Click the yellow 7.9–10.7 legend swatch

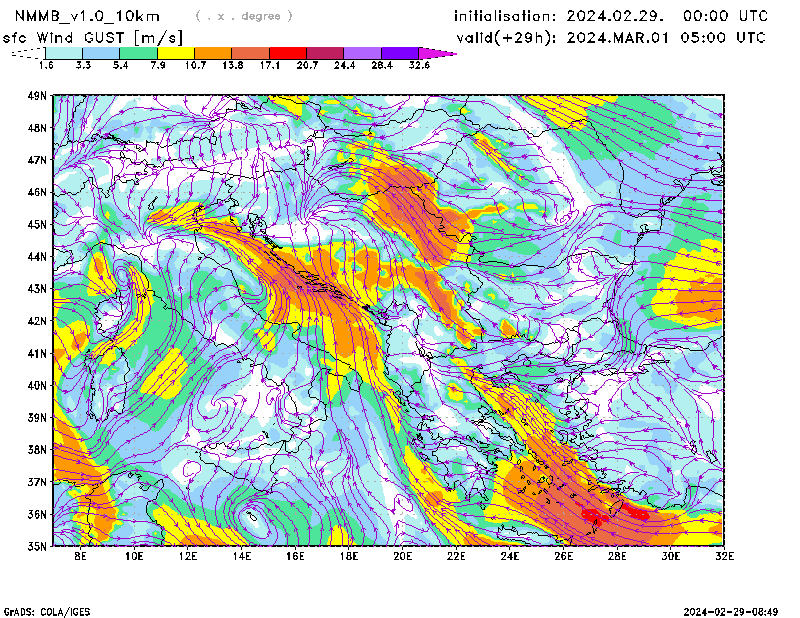(x=175, y=53)
